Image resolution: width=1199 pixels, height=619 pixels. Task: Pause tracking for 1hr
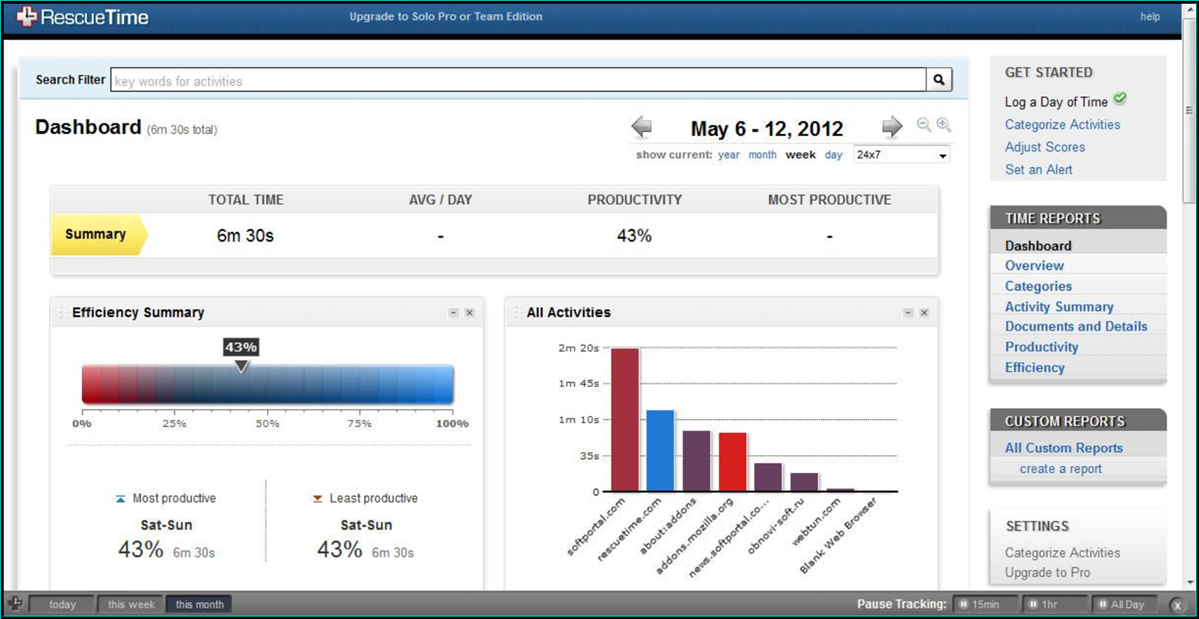(x=1055, y=604)
